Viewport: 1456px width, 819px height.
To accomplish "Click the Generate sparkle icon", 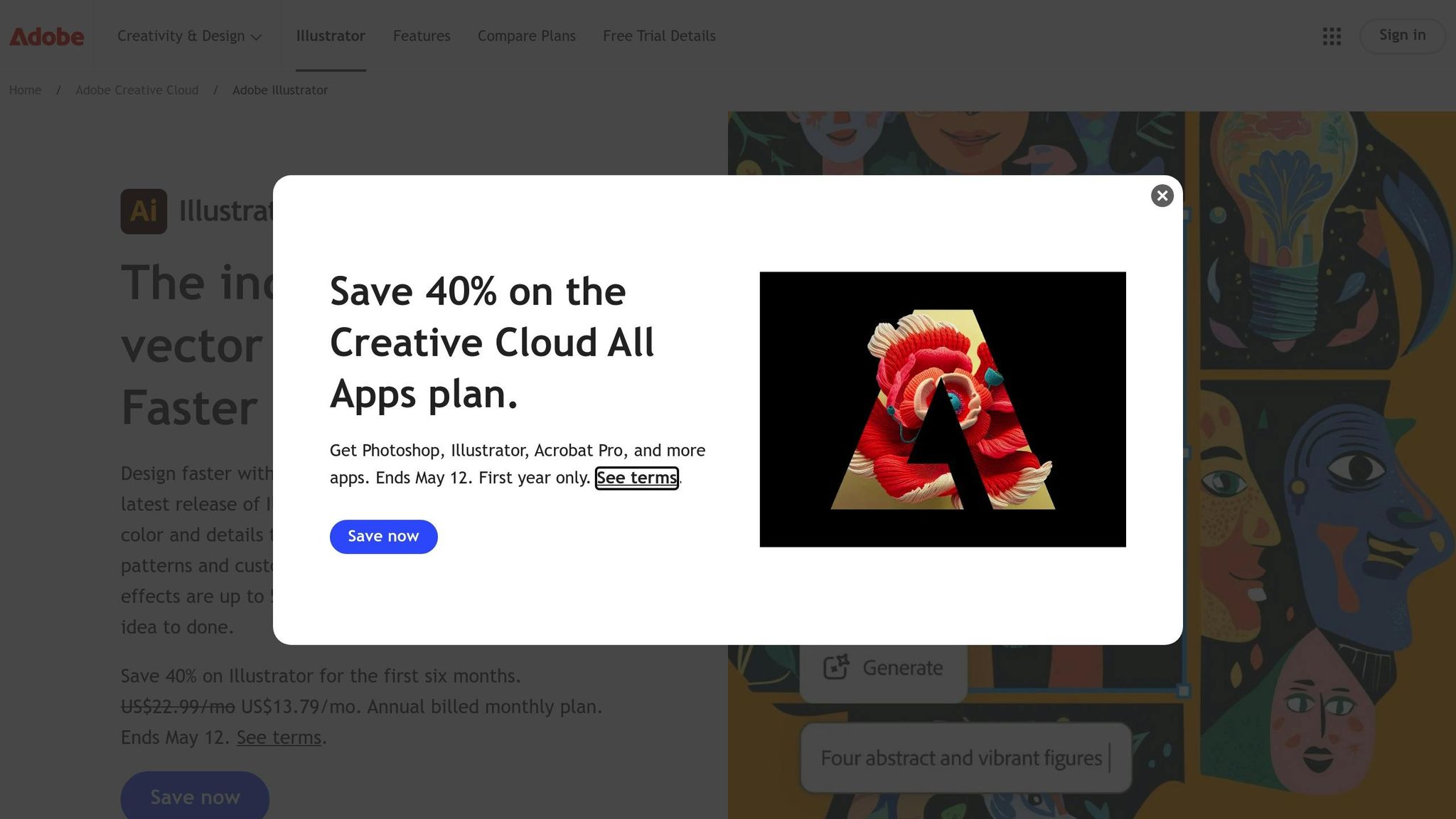I will coord(836,667).
